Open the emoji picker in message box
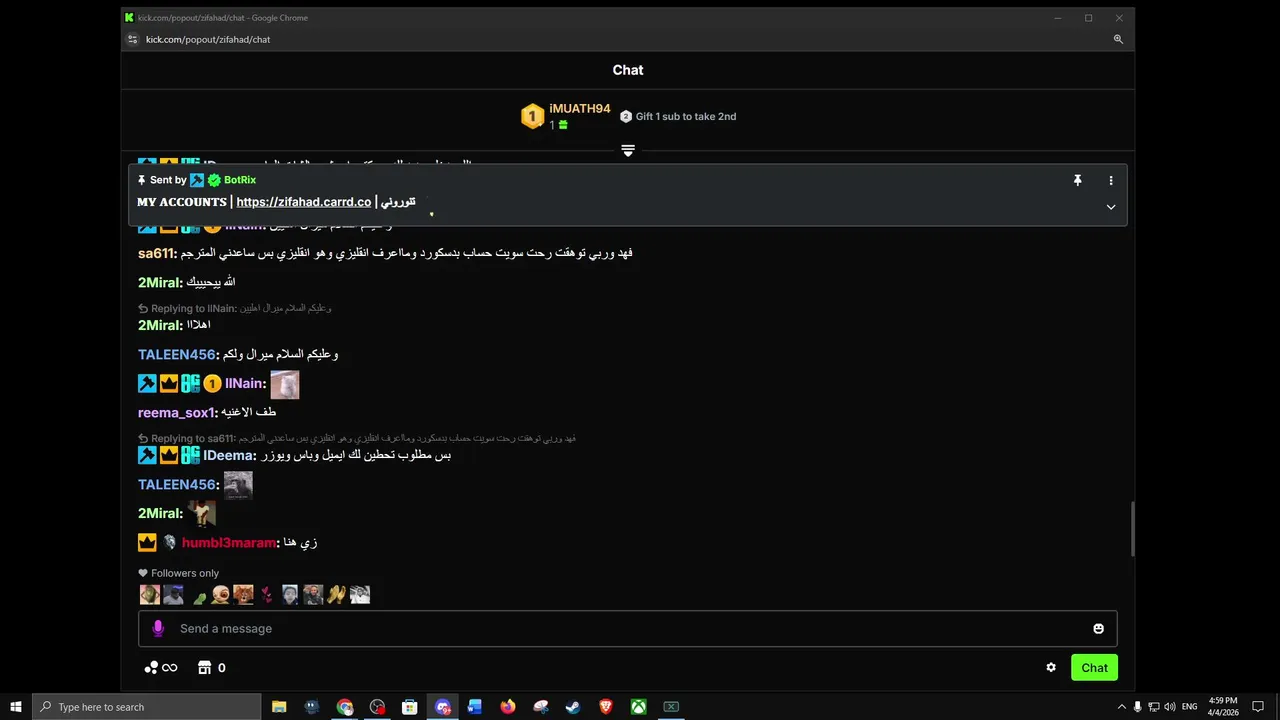The height and width of the screenshot is (720, 1280). pos(1098,628)
